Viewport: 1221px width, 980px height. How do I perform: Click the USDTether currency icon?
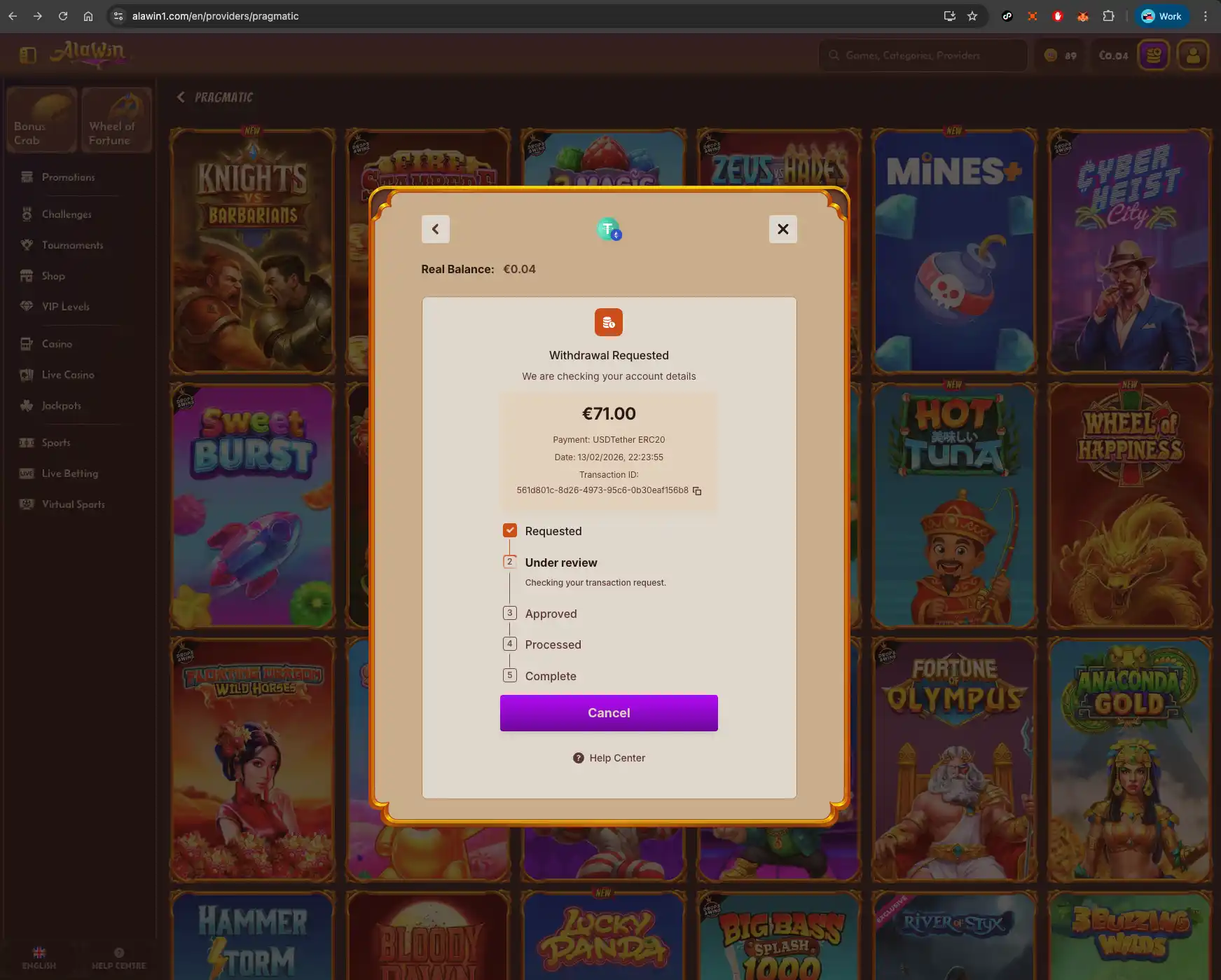609,229
